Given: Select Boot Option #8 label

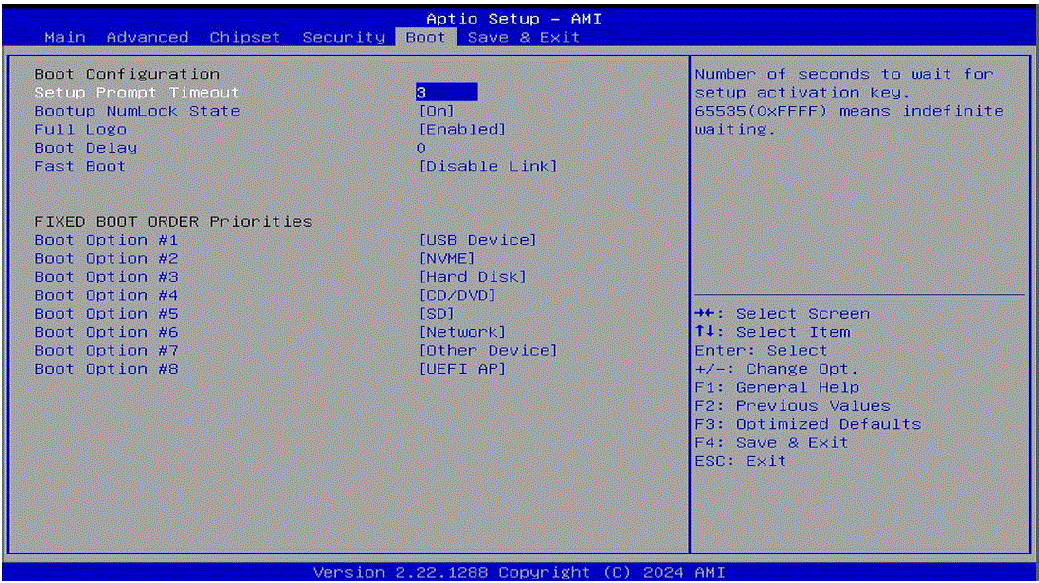Looking at the screenshot, I should (x=106, y=369).
